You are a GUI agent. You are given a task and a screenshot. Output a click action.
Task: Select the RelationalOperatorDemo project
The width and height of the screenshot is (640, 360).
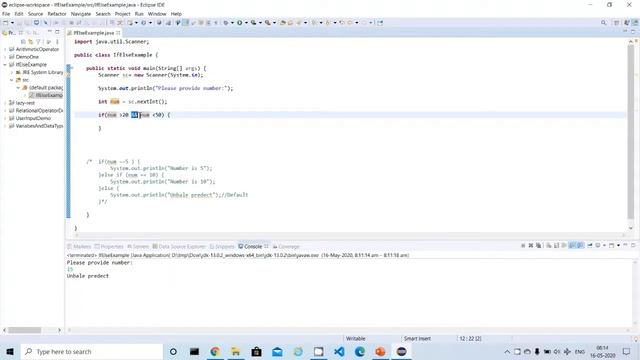click(36, 111)
